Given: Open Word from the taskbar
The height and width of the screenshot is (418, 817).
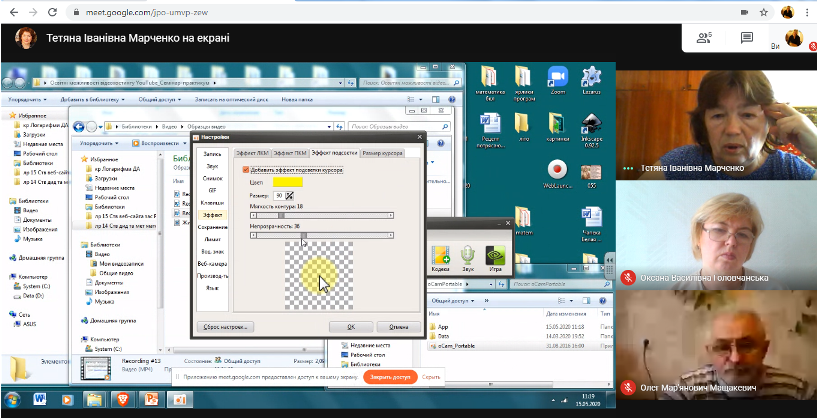Looking at the screenshot, I should (40, 400).
